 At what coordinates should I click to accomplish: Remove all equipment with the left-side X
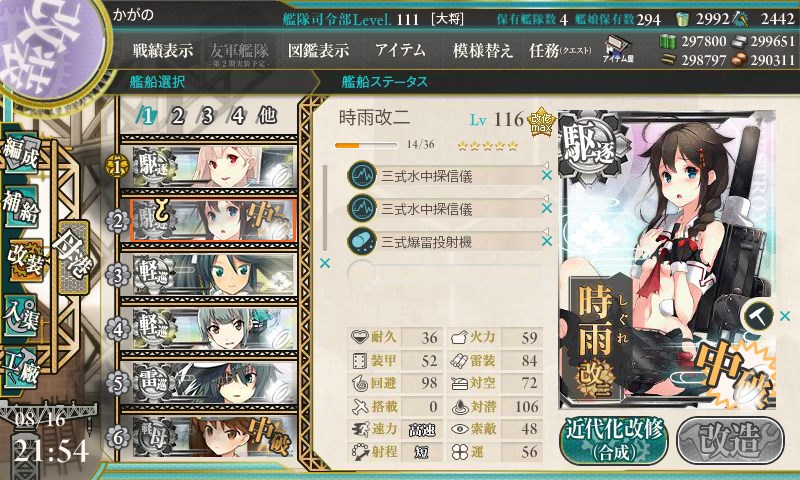[x=324, y=263]
